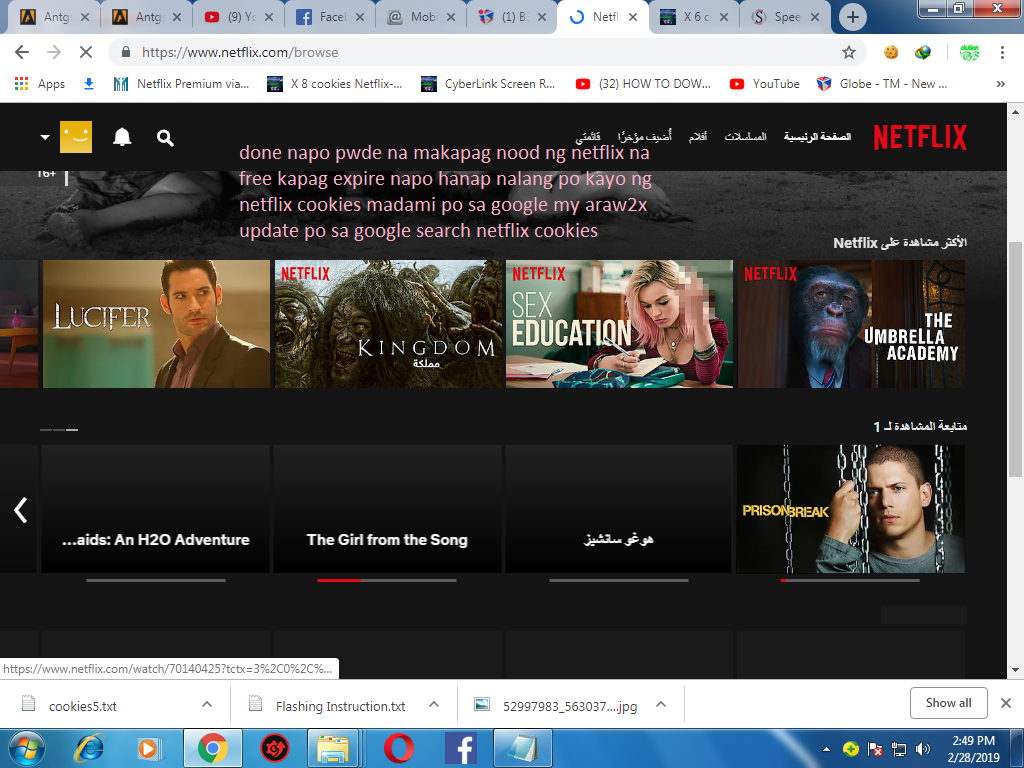Viewport: 1024px width, 768px height.
Task: Click the red Netflix logo
Action: (x=920, y=137)
